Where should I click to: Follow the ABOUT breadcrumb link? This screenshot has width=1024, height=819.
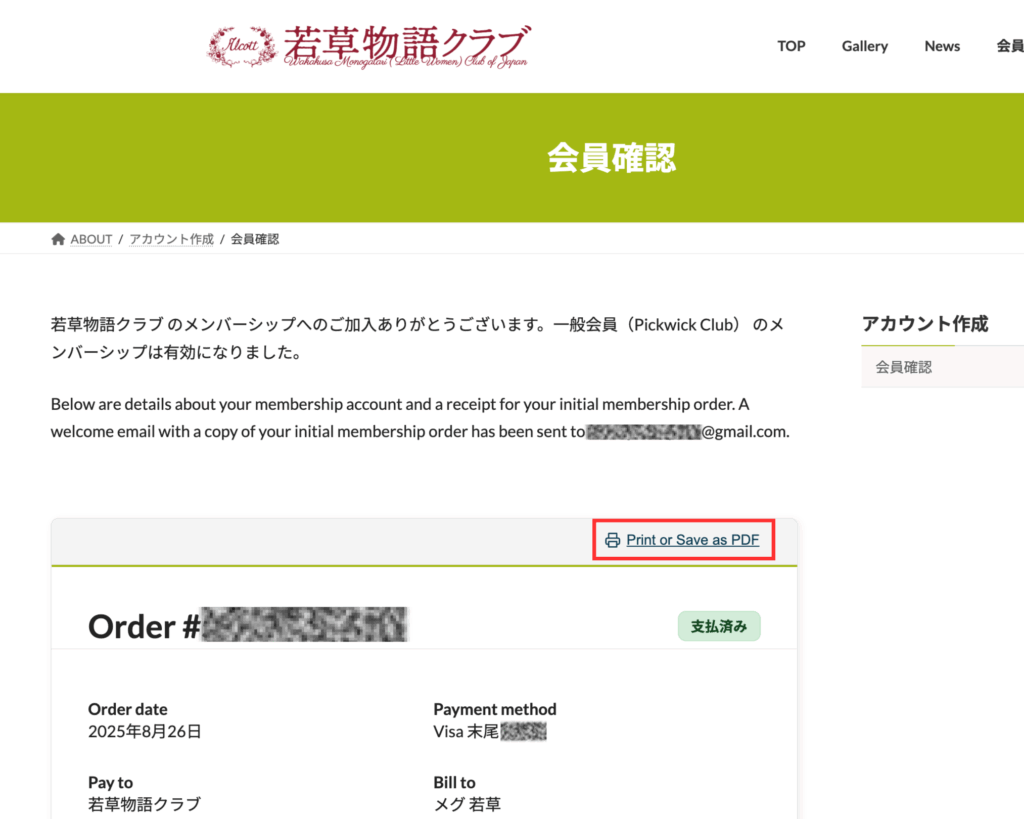pos(91,239)
